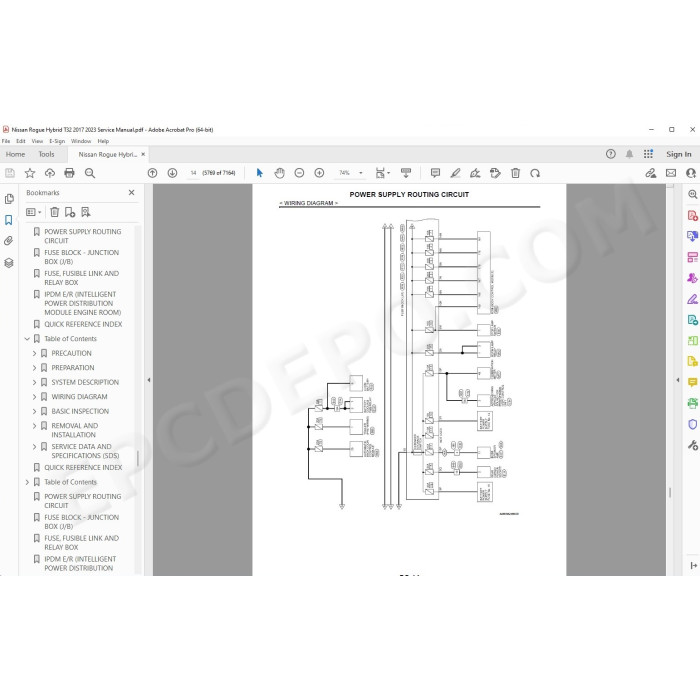
Task: Upload file to cloud icon
Action: click(50, 173)
